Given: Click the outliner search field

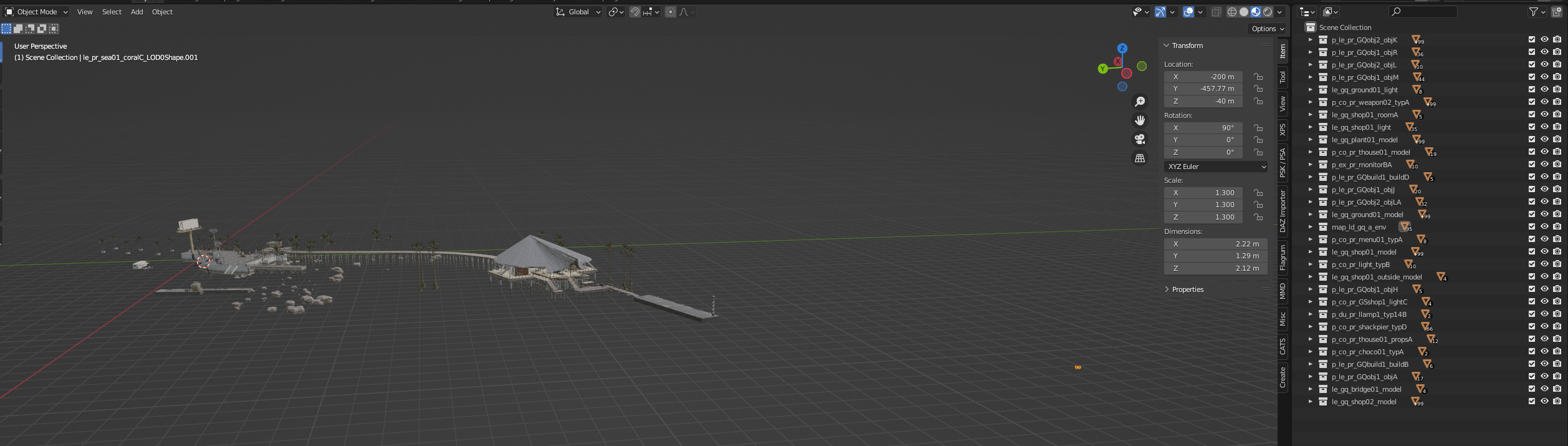Looking at the screenshot, I should pos(1423,12).
